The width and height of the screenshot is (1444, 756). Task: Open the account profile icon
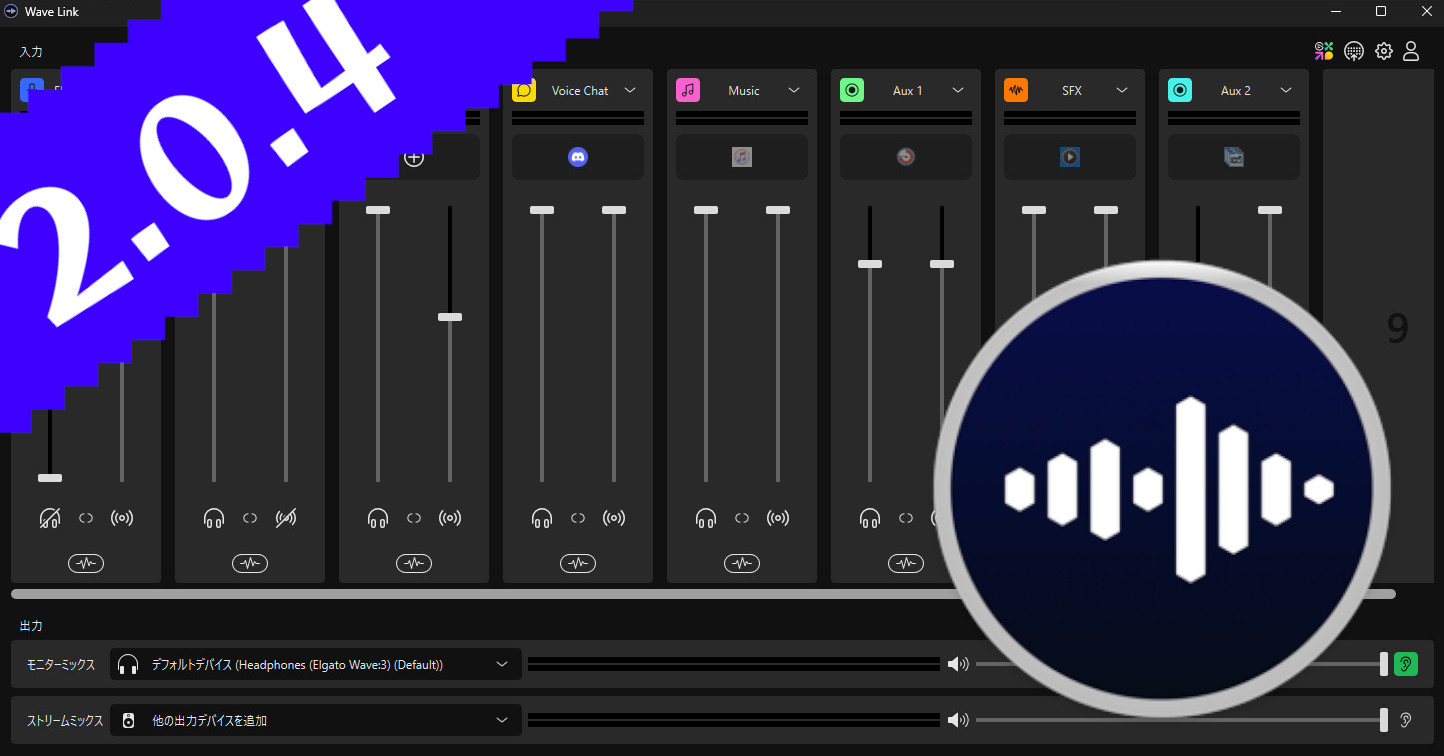[x=1411, y=50]
